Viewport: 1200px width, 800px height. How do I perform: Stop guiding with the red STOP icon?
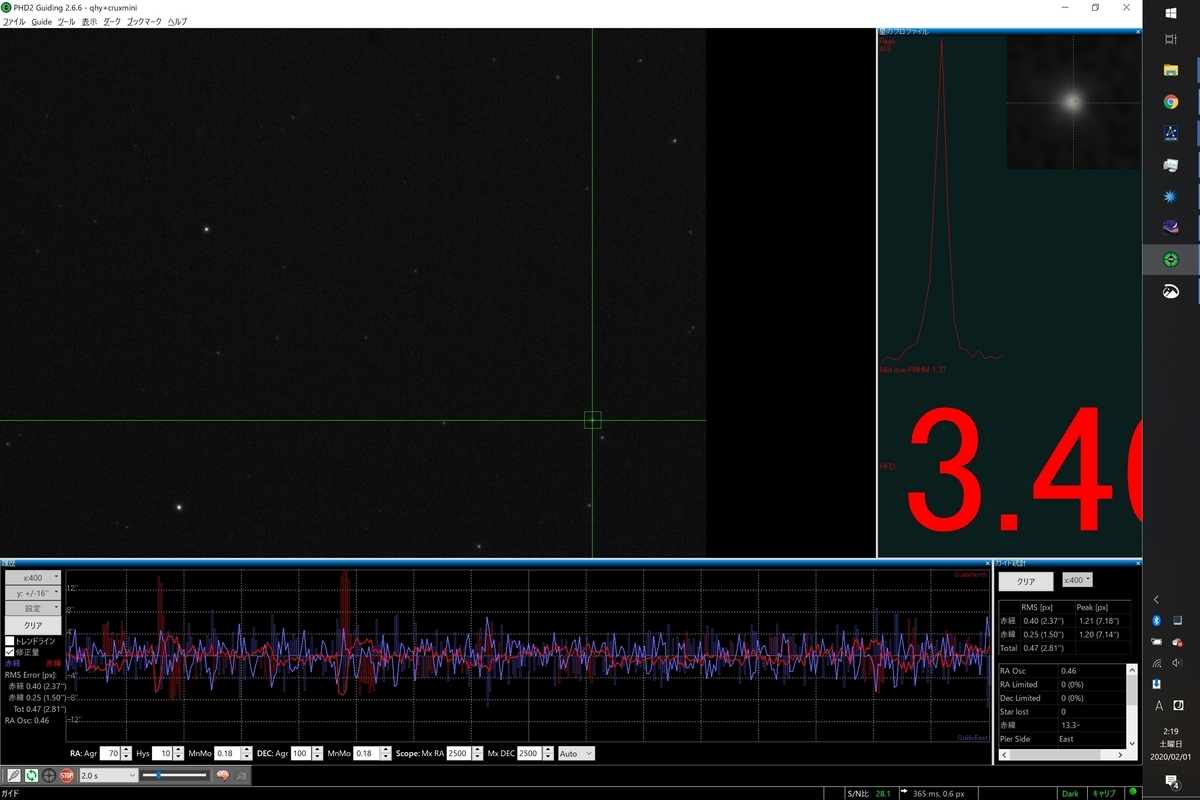pyautogui.click(x=67, y=775)
